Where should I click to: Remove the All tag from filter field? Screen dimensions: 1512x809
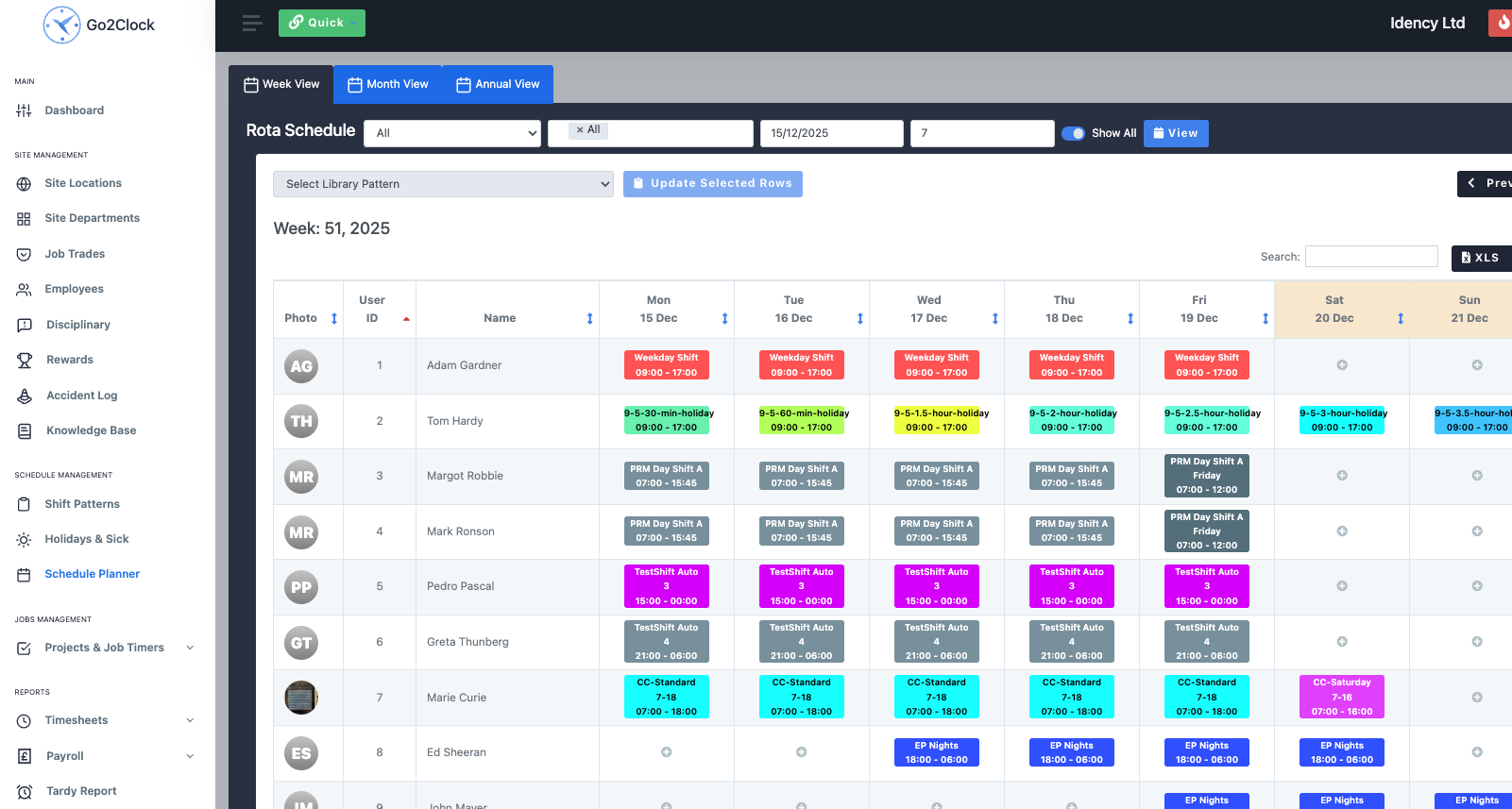580,130
